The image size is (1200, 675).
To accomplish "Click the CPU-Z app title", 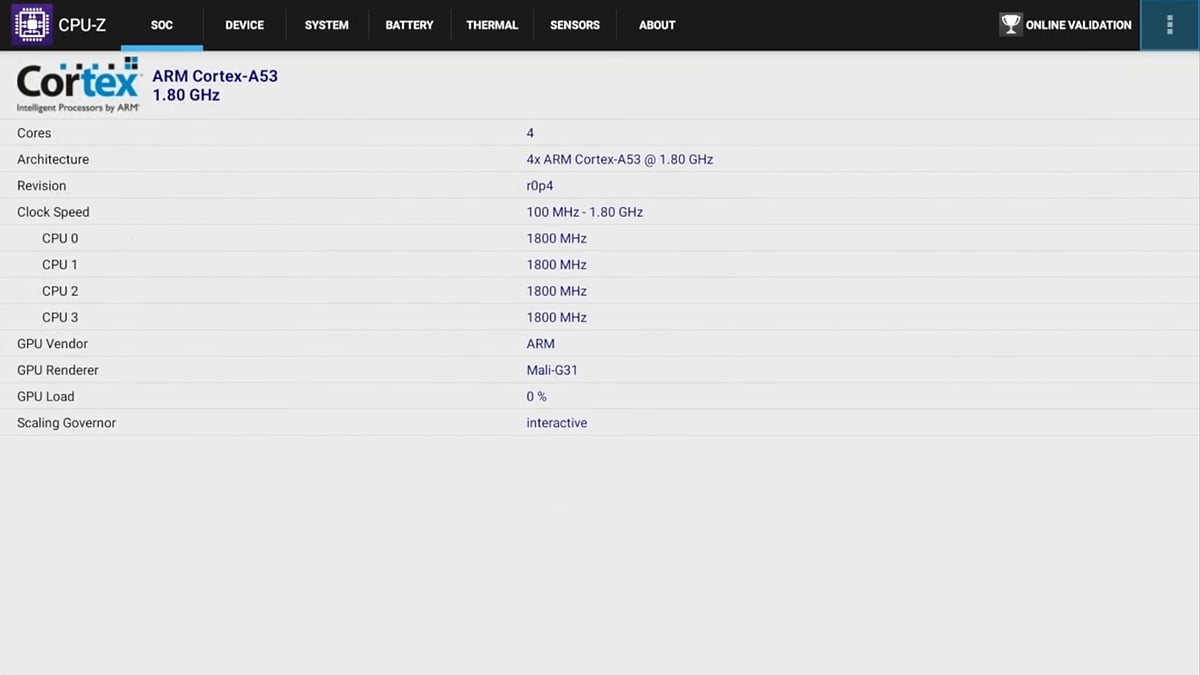I will 82,25.
